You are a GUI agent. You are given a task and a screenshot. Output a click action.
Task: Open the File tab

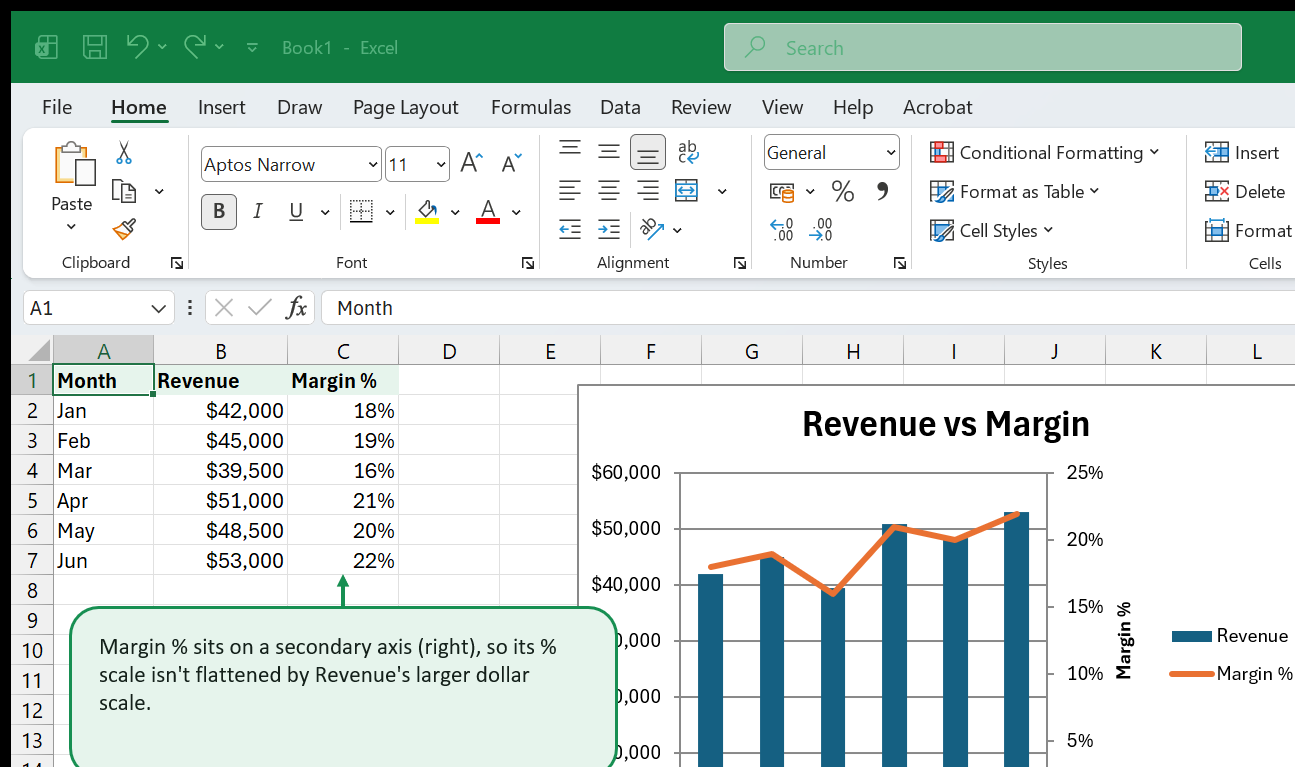tap(57, 107)
